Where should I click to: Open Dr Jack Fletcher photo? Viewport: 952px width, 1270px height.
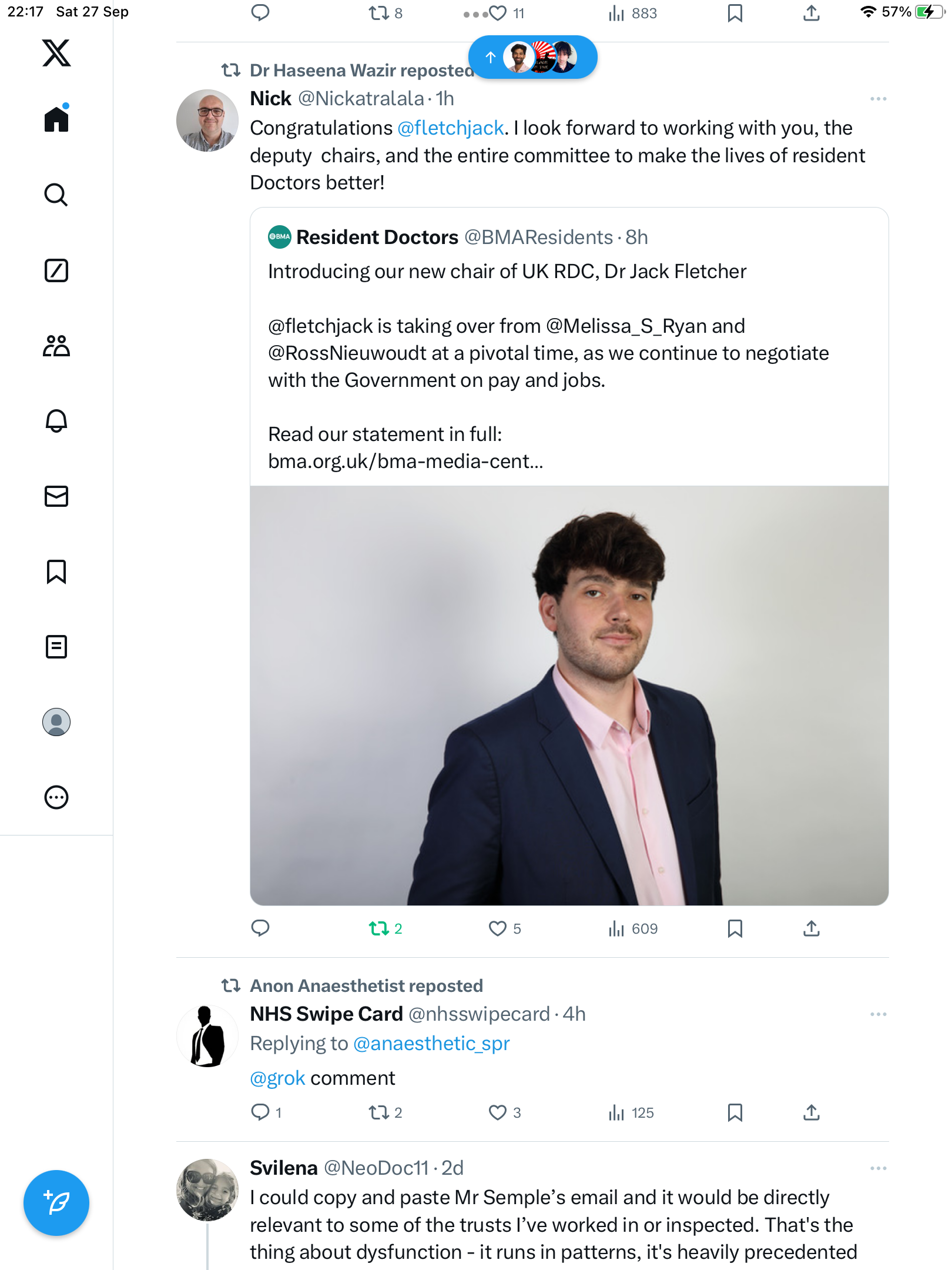coord(569,695)
